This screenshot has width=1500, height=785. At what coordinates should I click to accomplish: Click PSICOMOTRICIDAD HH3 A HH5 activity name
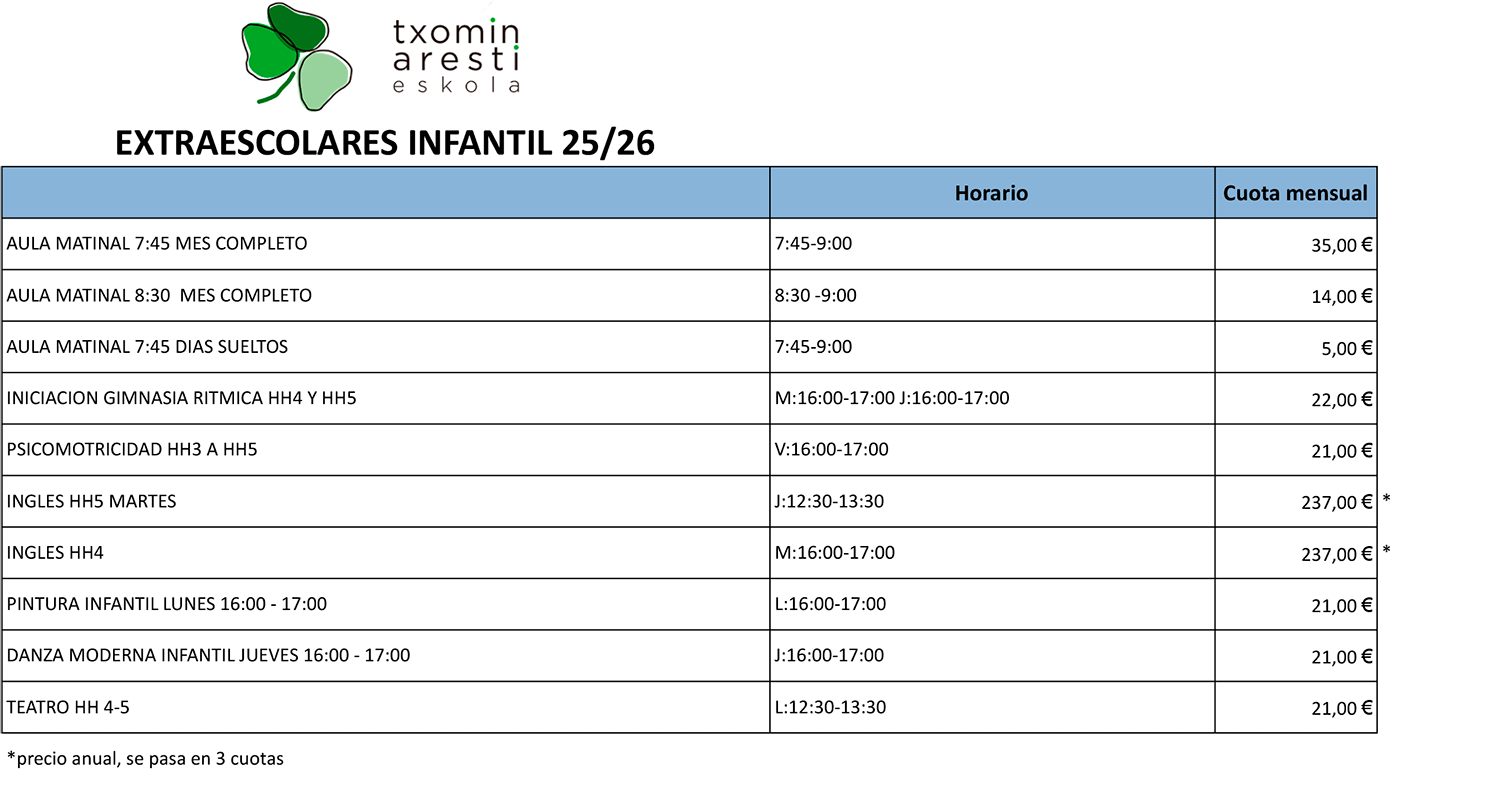[132, 450]
